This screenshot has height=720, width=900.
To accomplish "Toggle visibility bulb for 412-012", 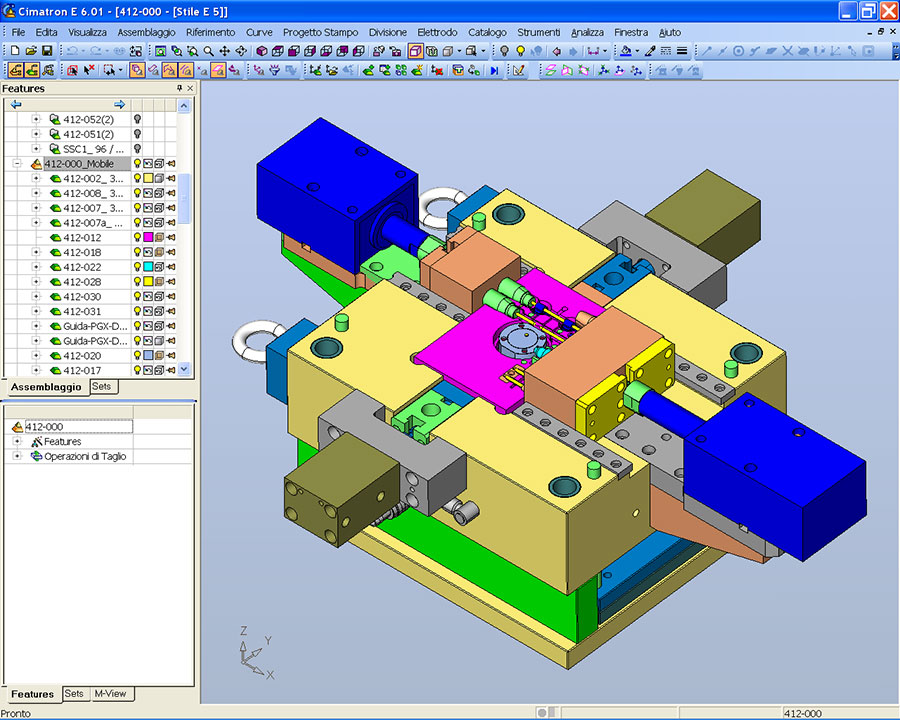I will pos(137,238).
